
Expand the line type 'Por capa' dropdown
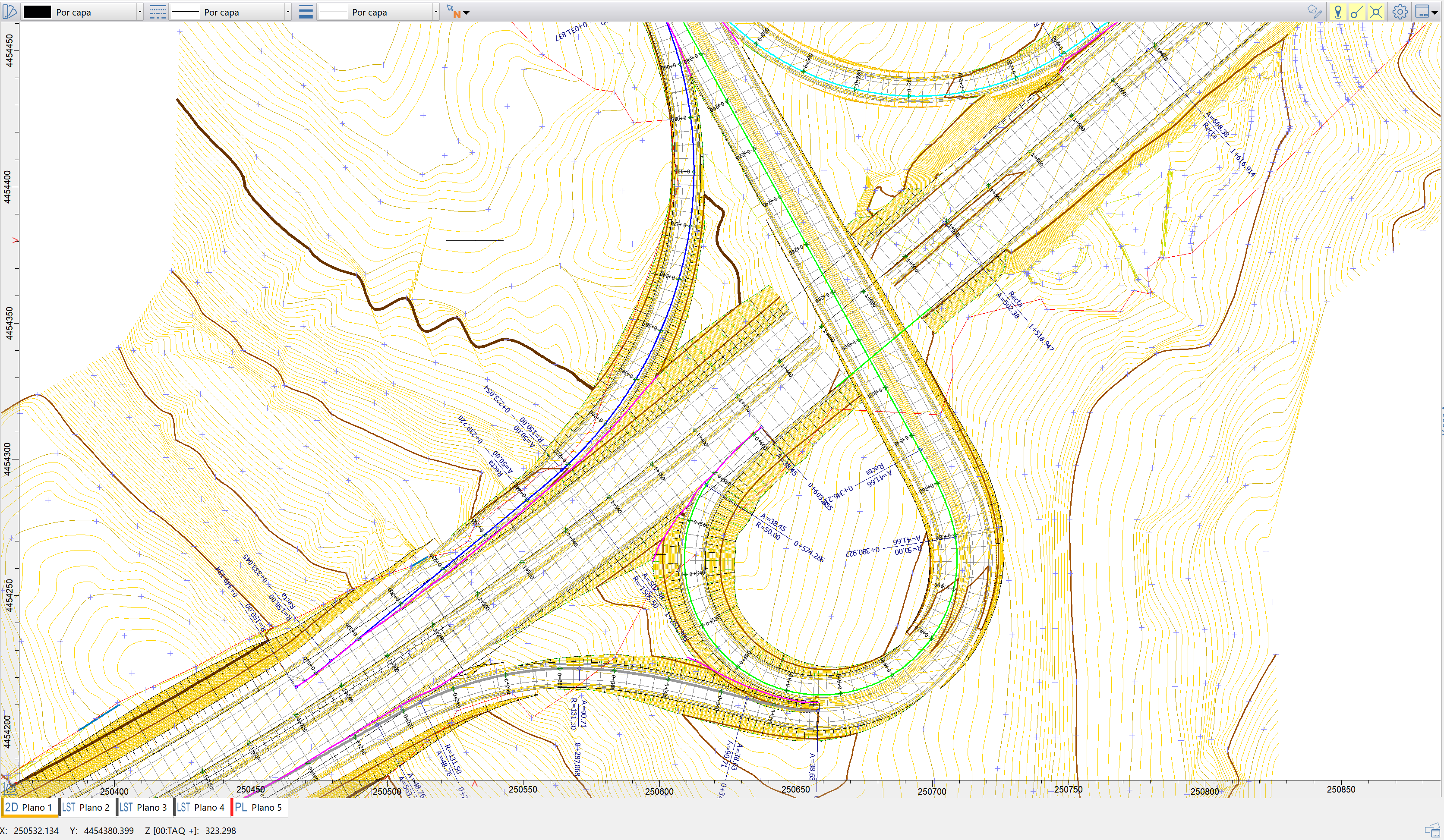pyautogui.click(x=287, y=12)
